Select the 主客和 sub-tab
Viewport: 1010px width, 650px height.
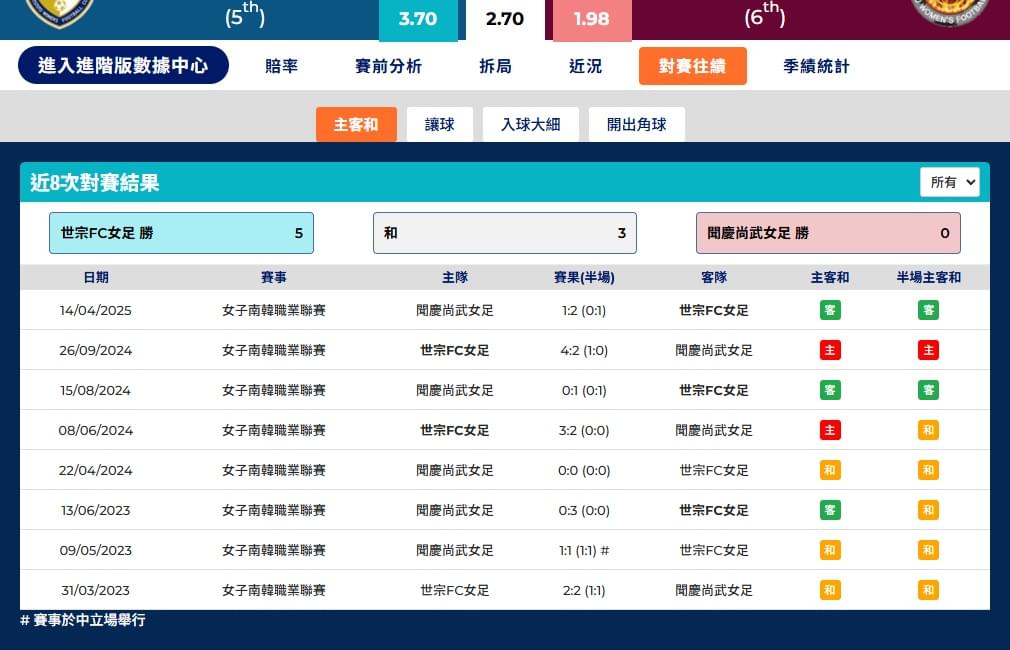[356, 124]
